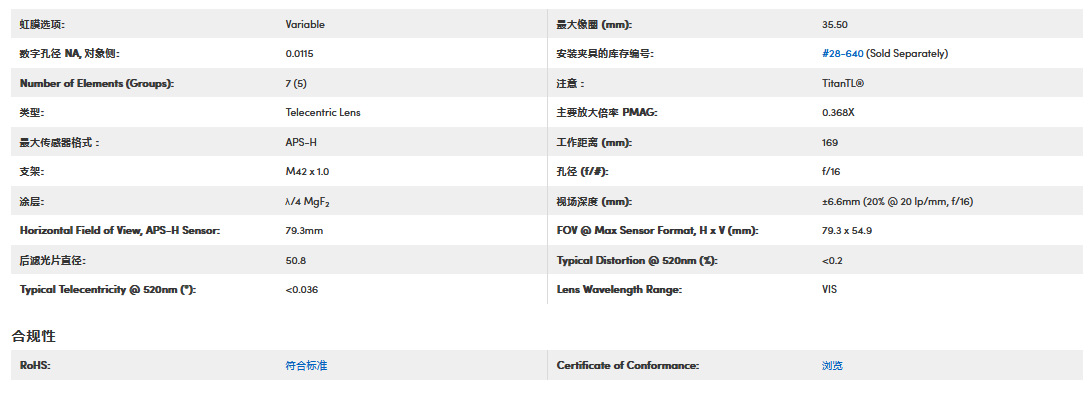1092x407 pixels.
Task: Click the Typical Distortion @ 520nm label
Action: 637,261
